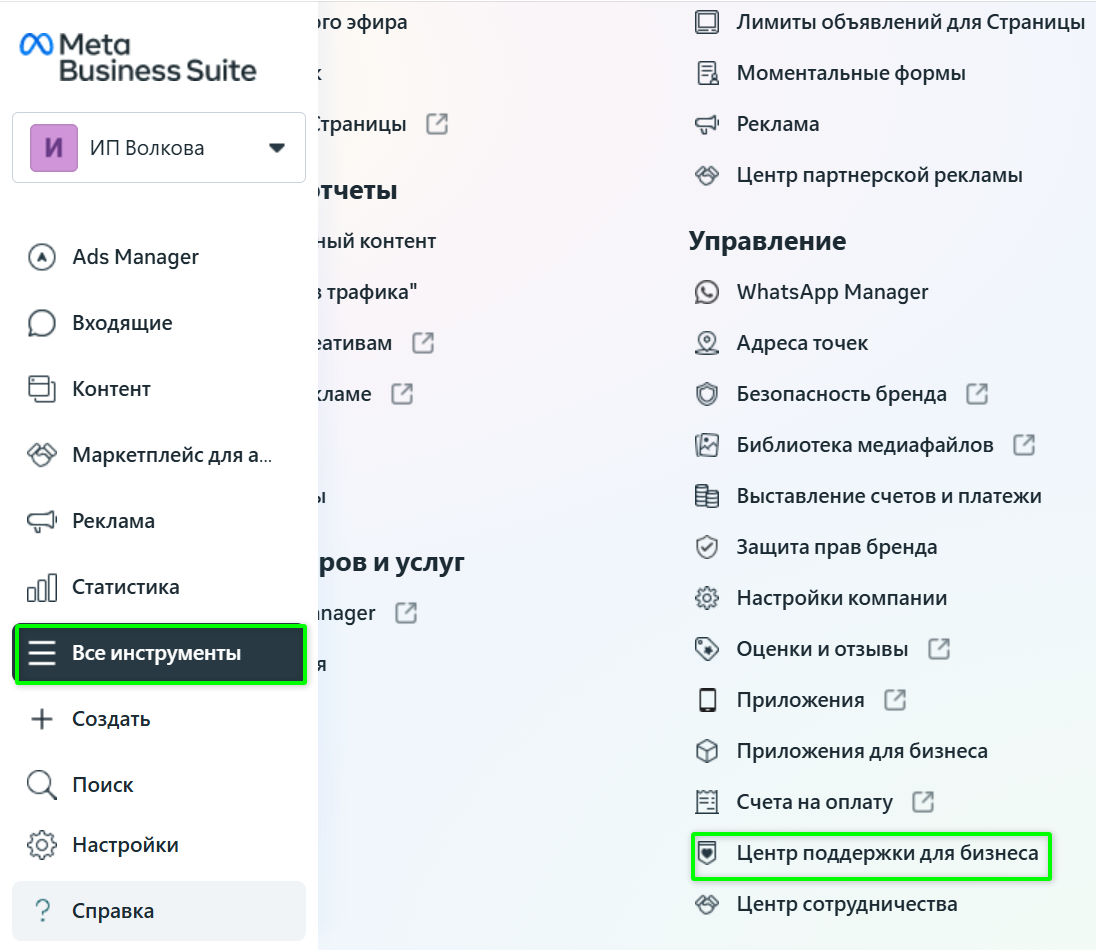Viewport: 1096px width, 950px height.
Task: Open Поиск in the sidebar
Action: [102, 785]
